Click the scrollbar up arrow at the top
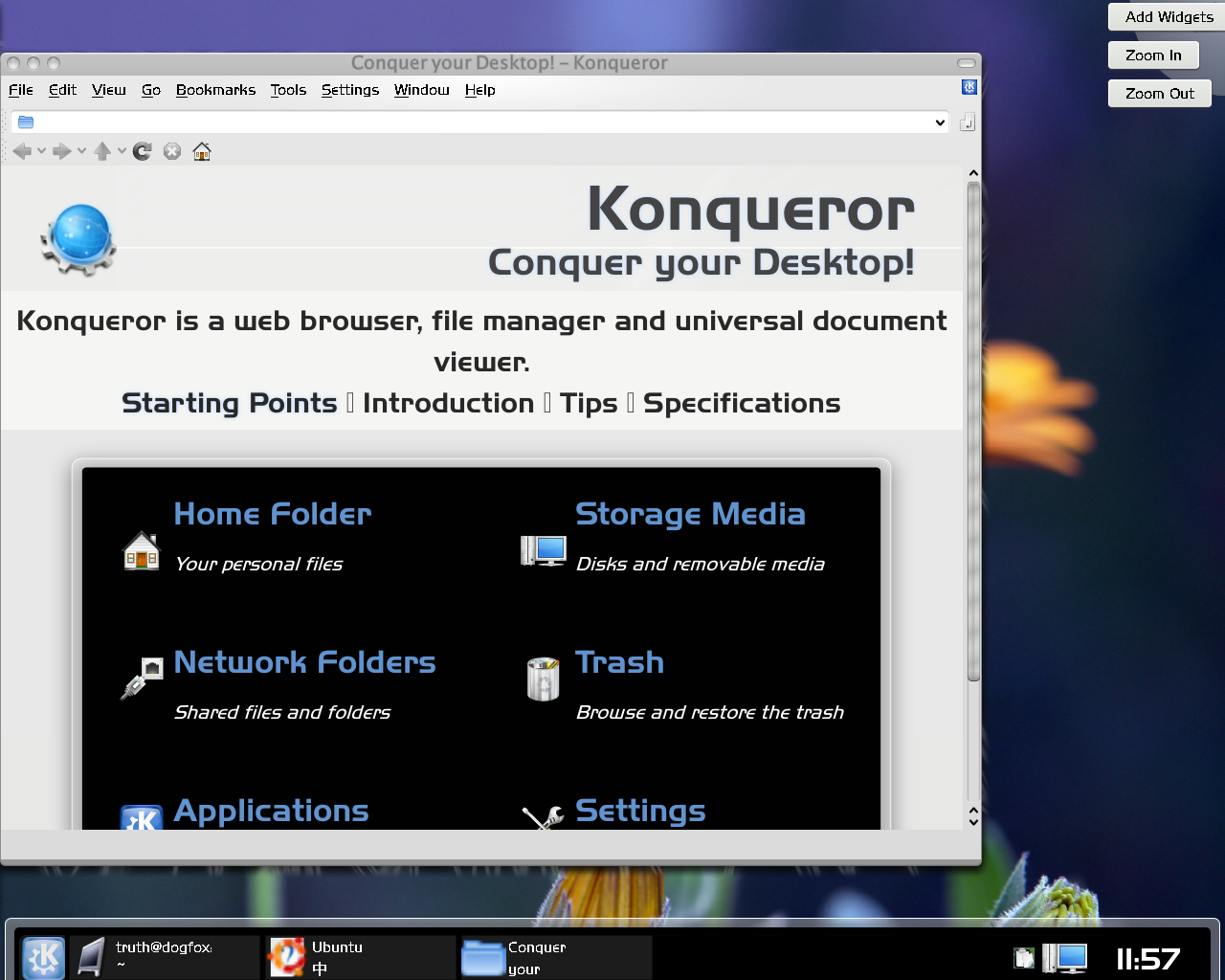Viewport: 1225px width, 980px height. (973, 173)
